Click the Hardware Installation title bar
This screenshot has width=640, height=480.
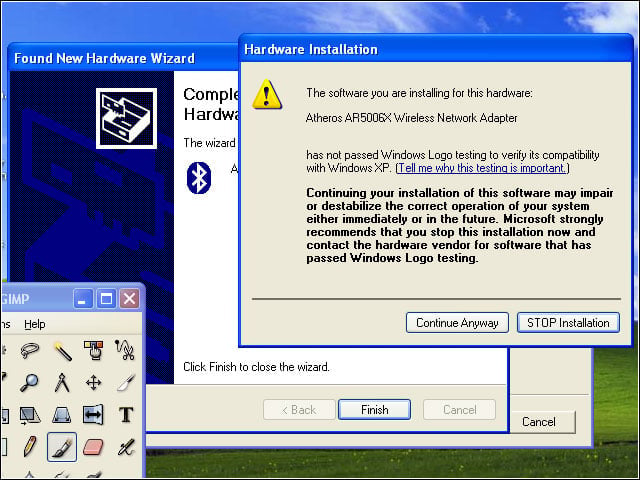tap(436, 49)
